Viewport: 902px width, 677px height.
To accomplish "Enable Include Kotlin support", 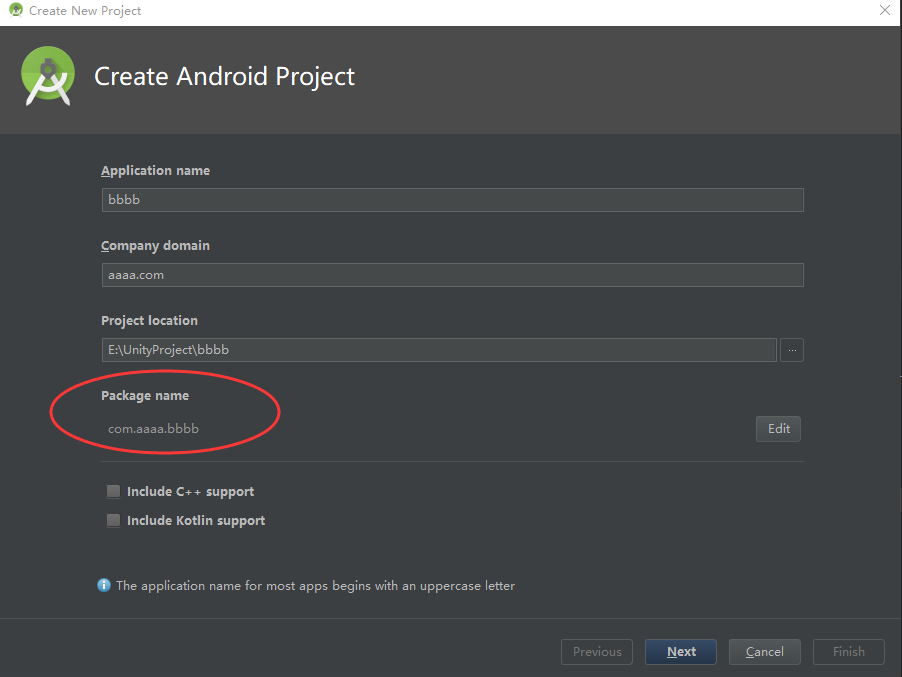I will pos(113,520).
